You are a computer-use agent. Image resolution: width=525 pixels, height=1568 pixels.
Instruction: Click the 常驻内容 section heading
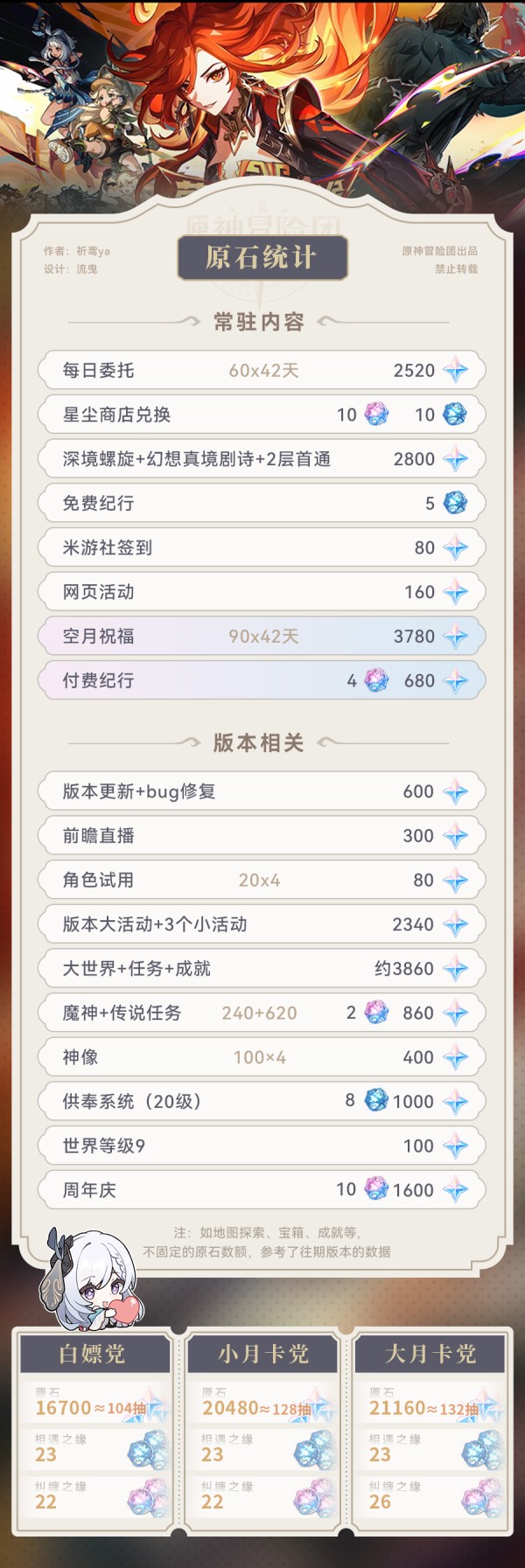(x=259, y=322)
